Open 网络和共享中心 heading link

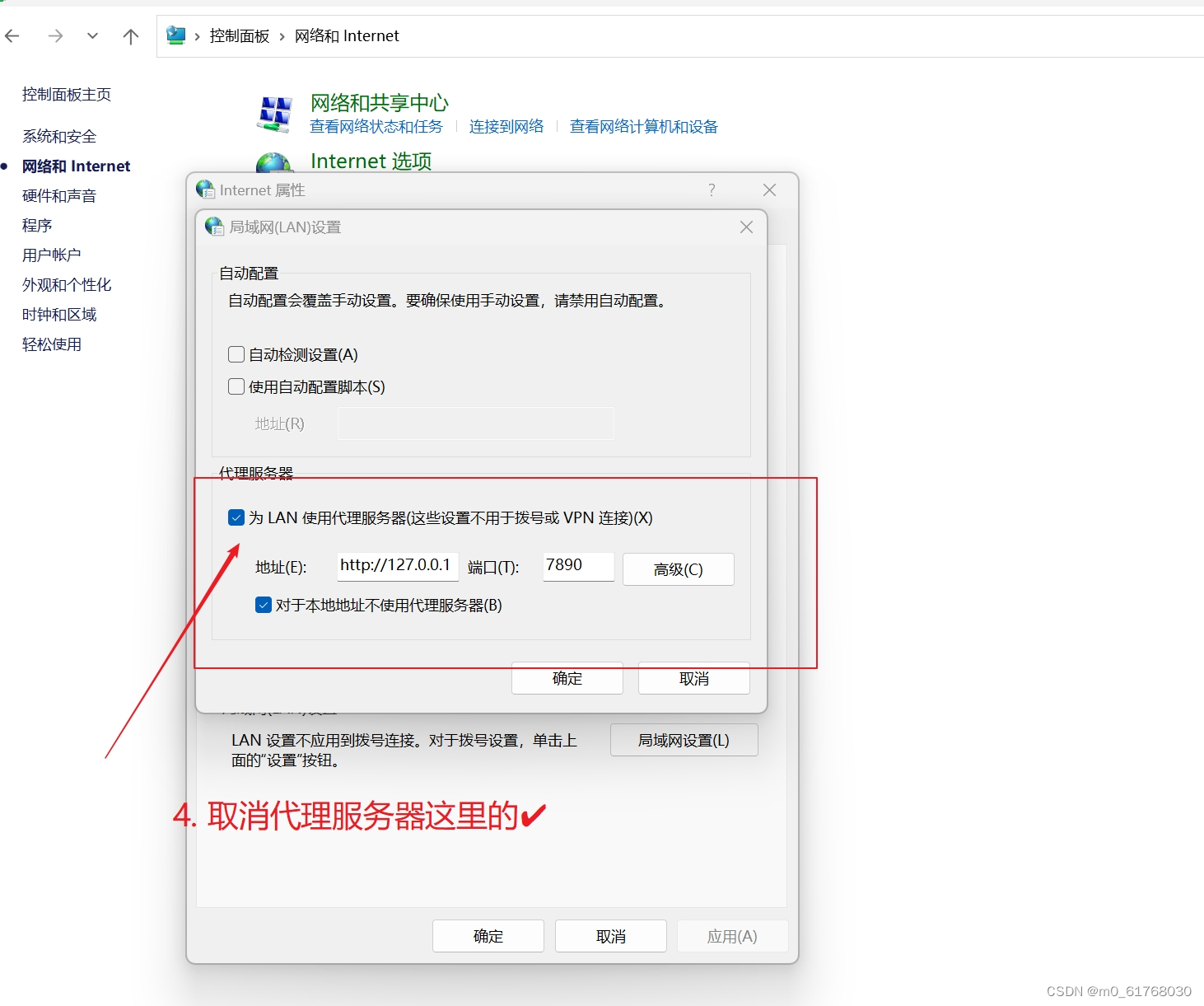[x=380, y=103]
